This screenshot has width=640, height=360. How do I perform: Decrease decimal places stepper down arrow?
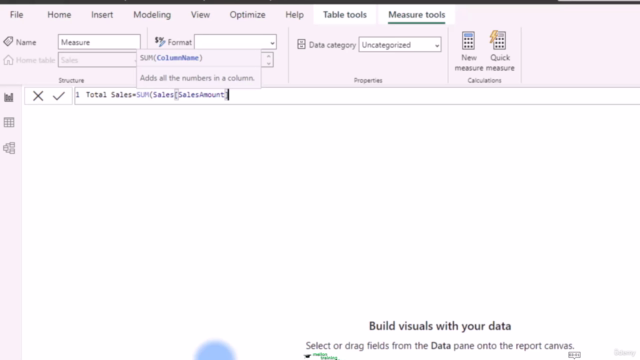click(x=268, y=63)
